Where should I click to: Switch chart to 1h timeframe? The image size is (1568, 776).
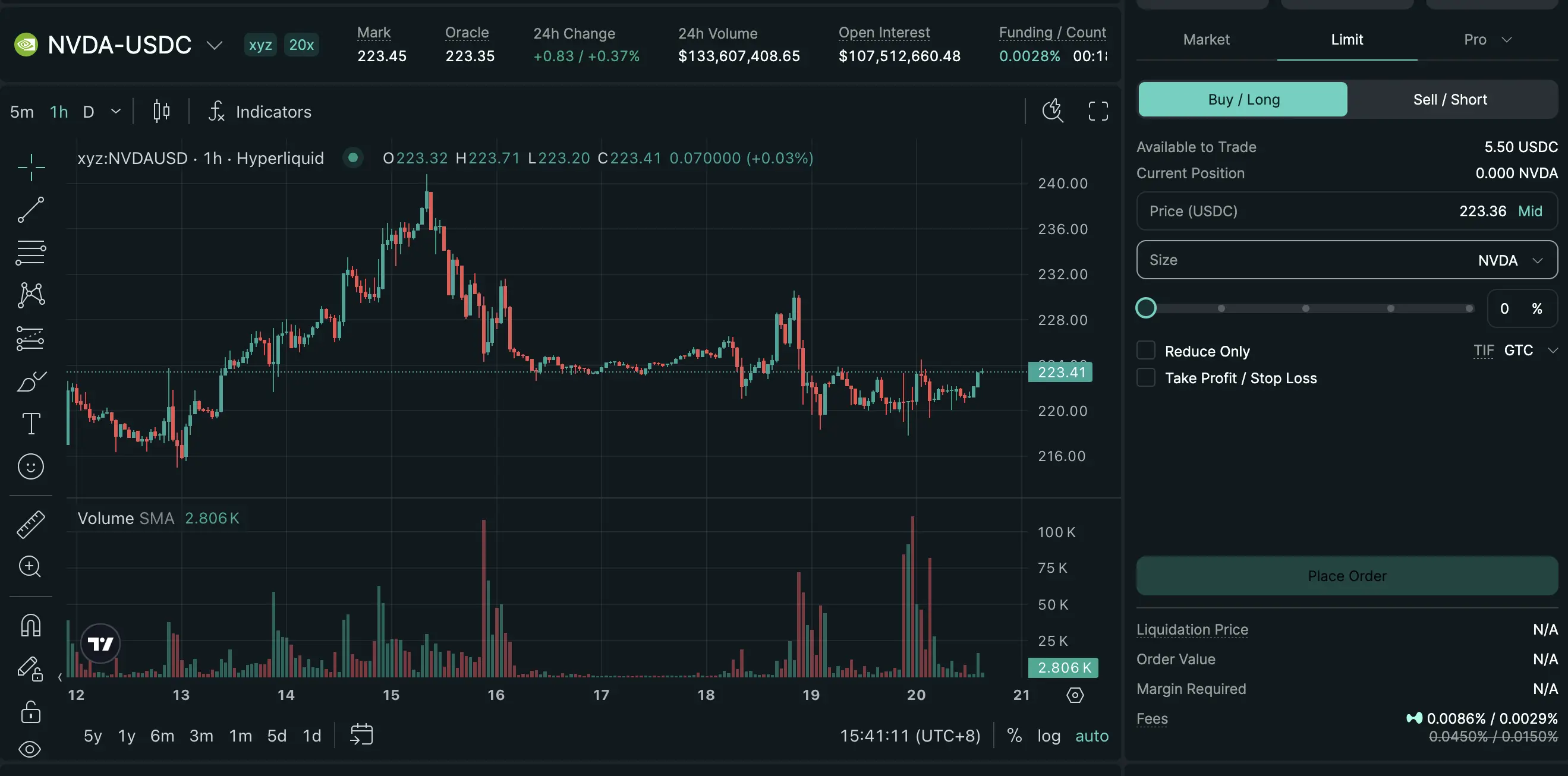pyautogui.click(x=59, y=112)
